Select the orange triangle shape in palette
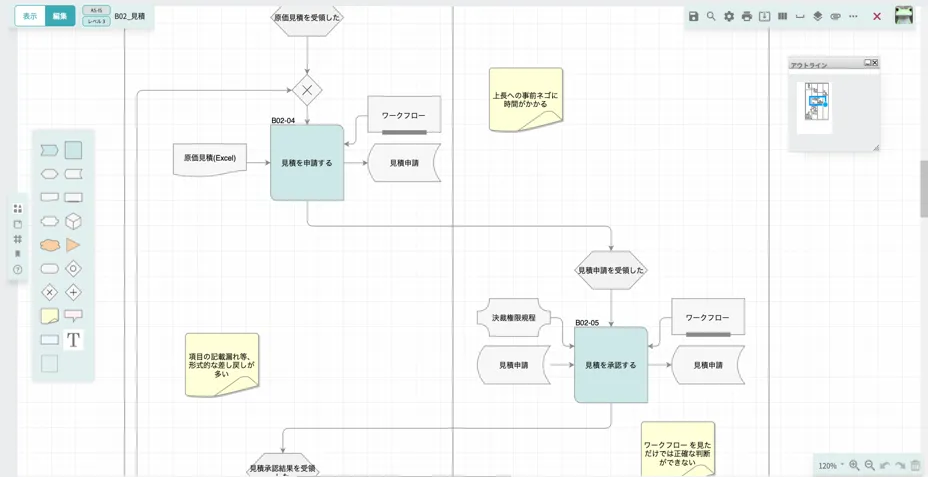Screen dimensions: 928x477 click(73, 245)
